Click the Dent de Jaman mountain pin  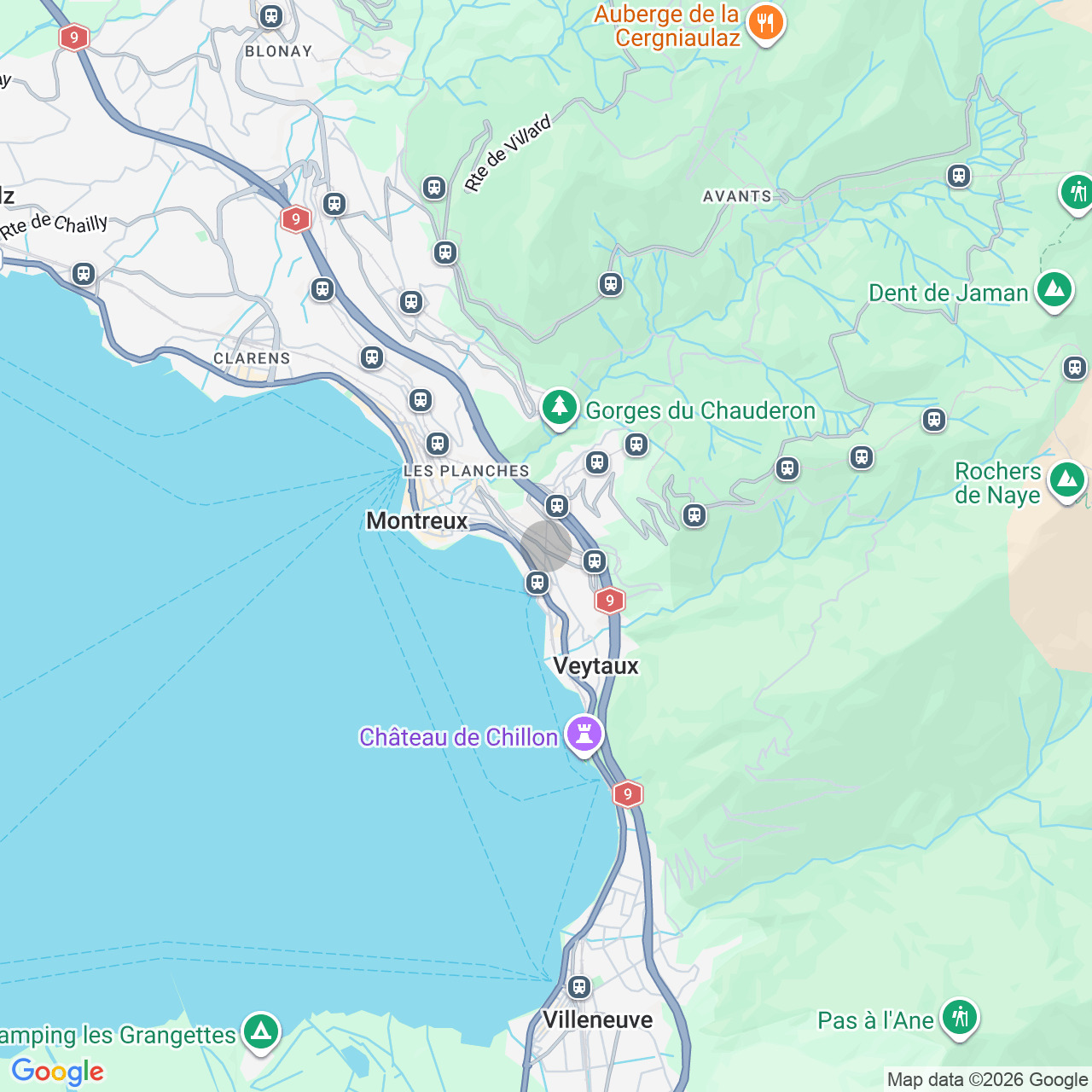coord(1054,291)
